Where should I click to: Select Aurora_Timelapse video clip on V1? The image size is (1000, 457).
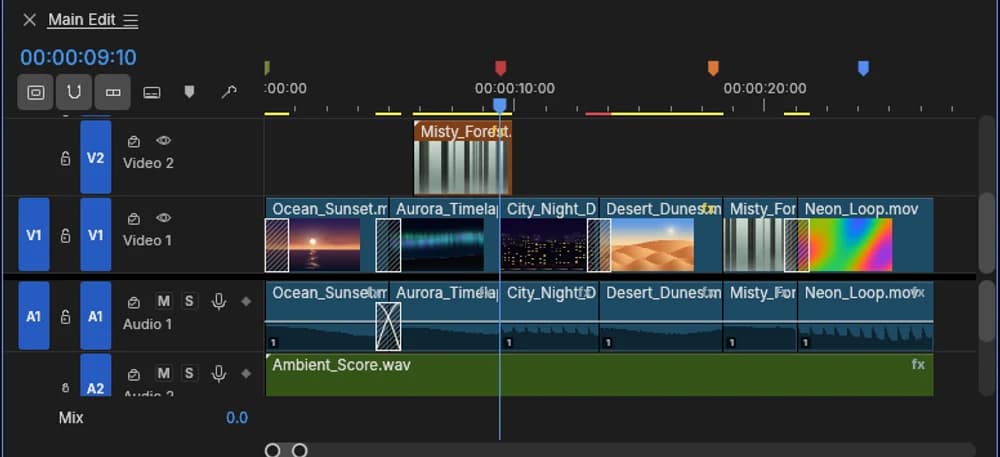444,235
